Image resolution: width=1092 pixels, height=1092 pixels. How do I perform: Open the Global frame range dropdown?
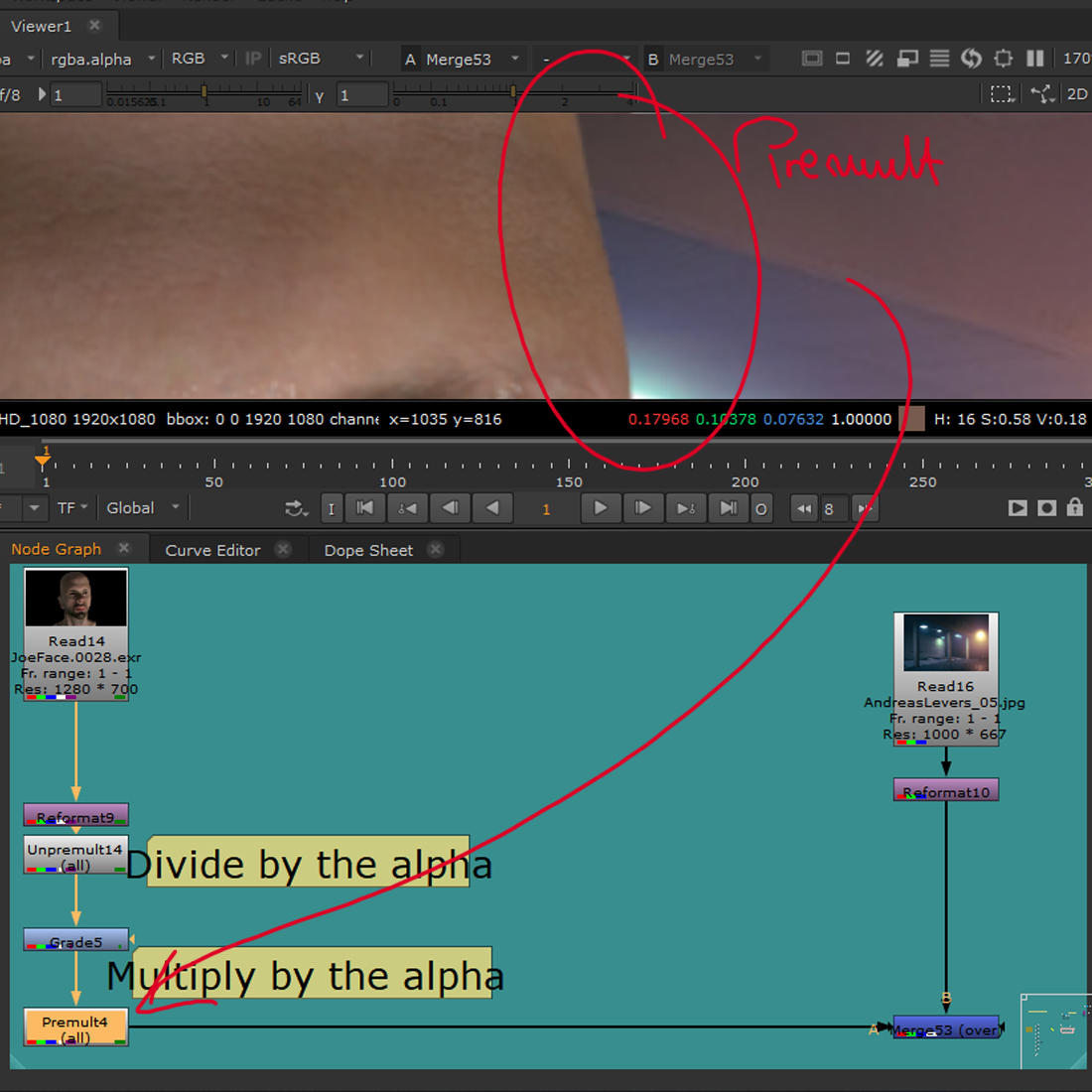[143, 507]
